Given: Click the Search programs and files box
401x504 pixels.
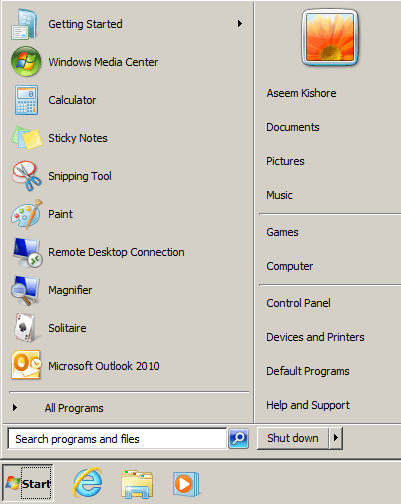Looking at the screenshot, I should point(117,439).
